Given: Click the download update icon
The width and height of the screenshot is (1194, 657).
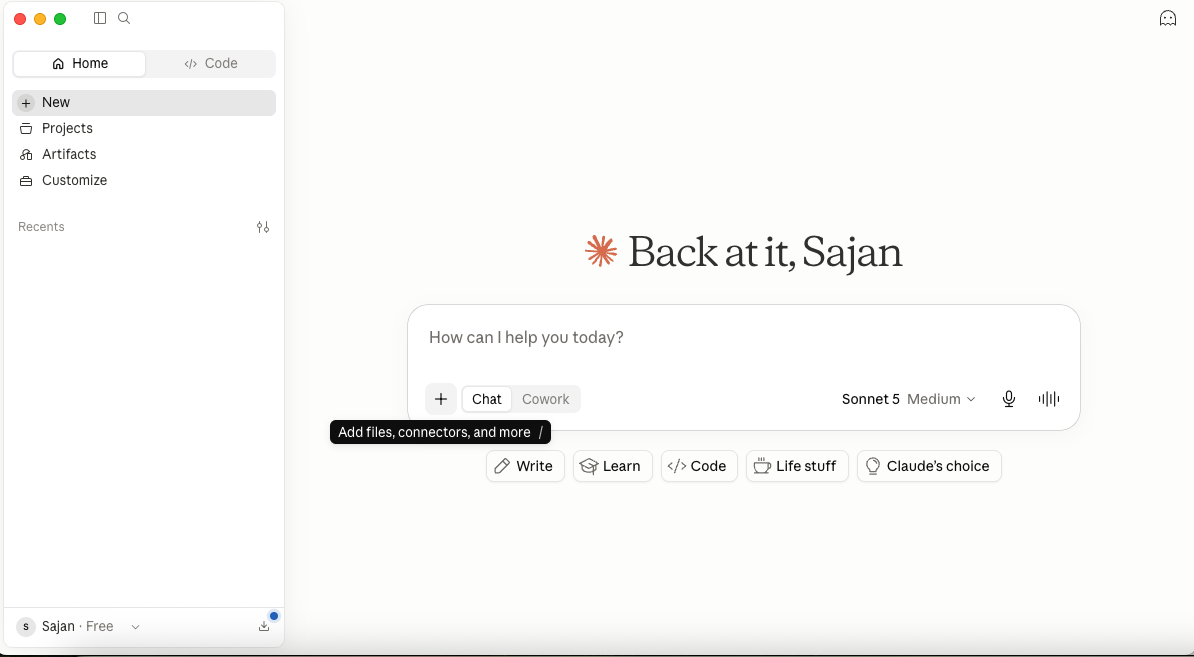Looking at the screenshot, I should [263, 627].
